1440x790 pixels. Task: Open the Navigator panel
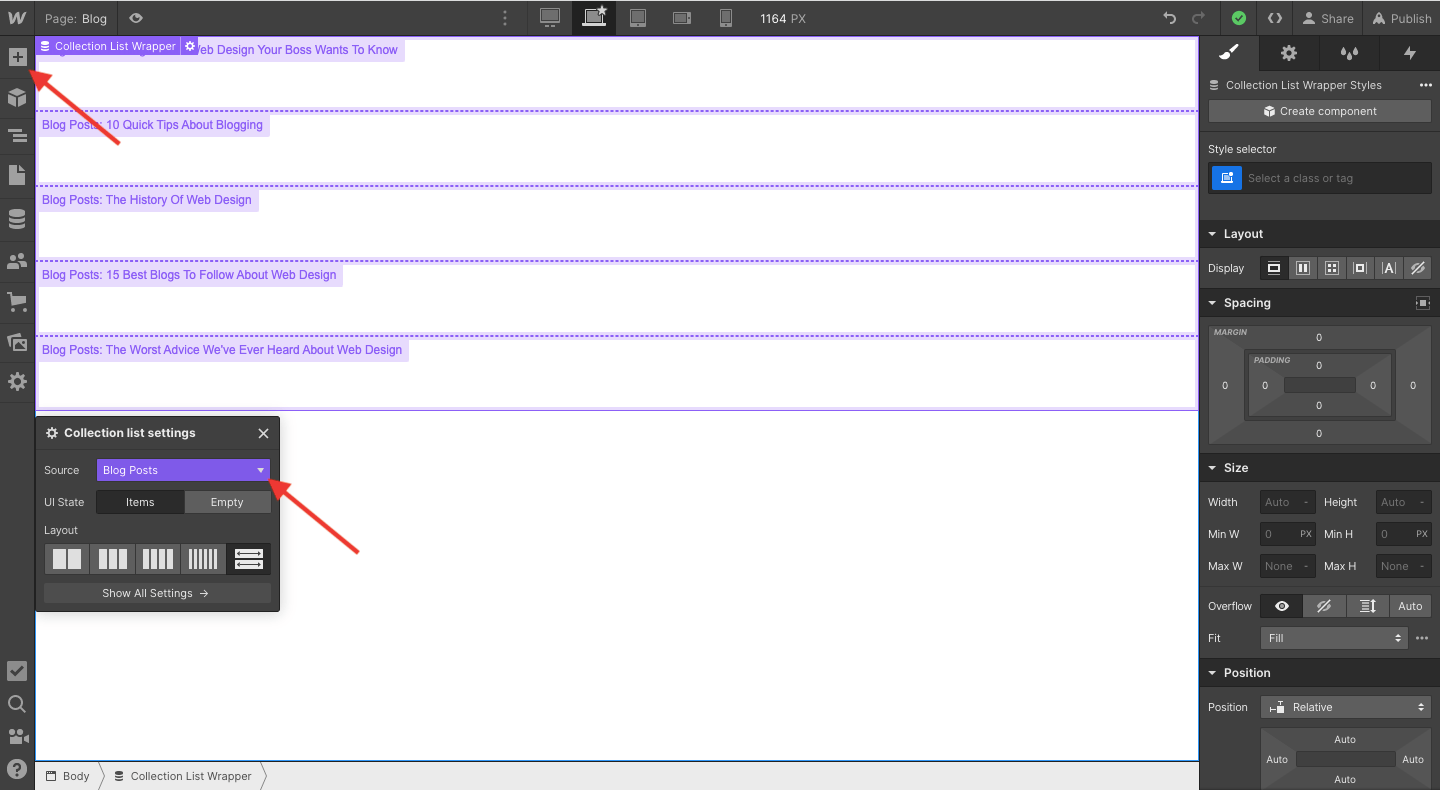click(x=17, y=135)
